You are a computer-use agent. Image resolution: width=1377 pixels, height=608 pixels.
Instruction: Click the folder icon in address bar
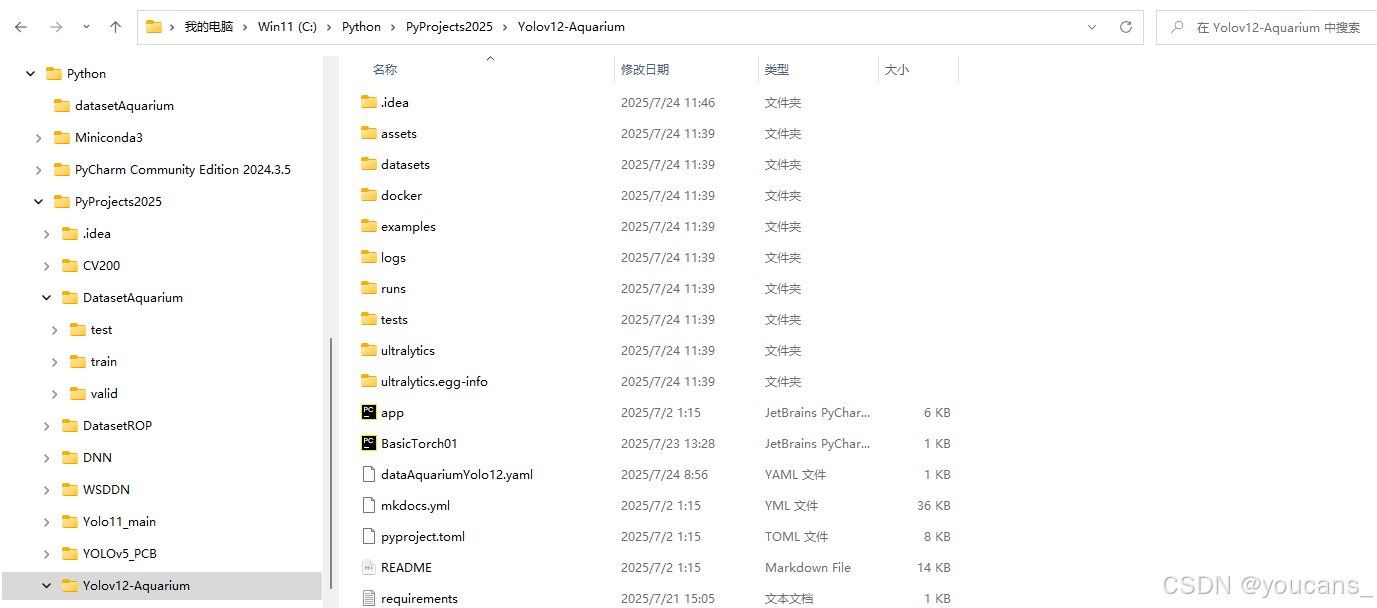pyautogui.click(x=154, y=27)
